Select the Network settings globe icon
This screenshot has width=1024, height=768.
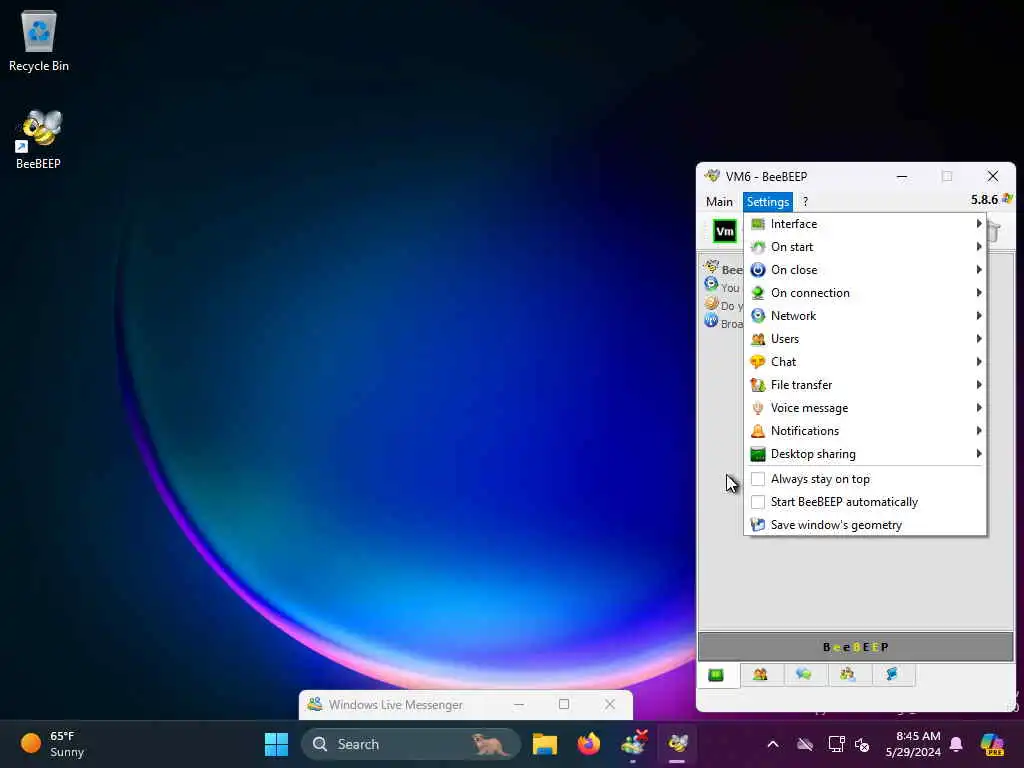pos(758,315)
